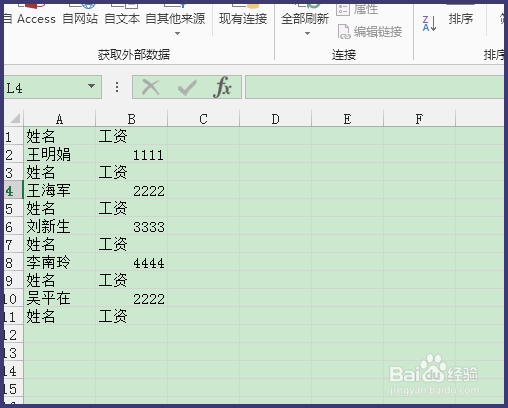
Task: Click cell B1 containing 工资
Action: [x=132, y=136]
